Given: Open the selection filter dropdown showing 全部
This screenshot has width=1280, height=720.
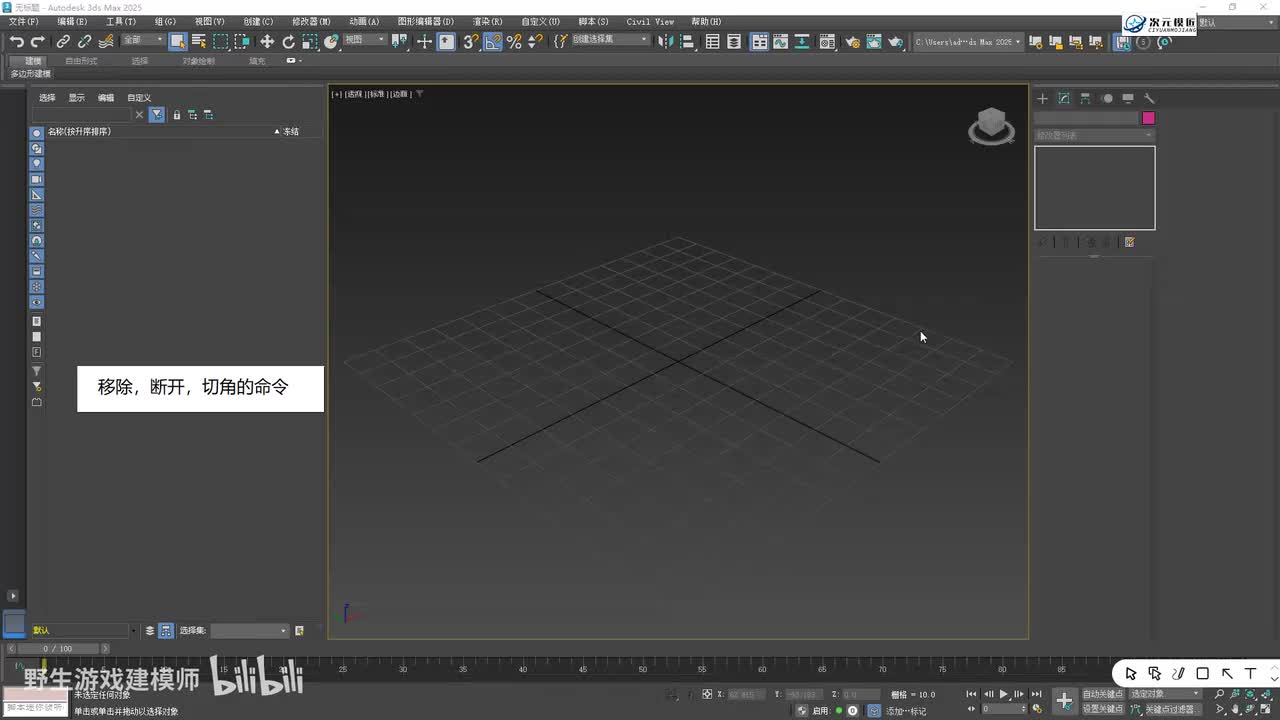Looking at the screenshot, I should [x=142, y=40].
